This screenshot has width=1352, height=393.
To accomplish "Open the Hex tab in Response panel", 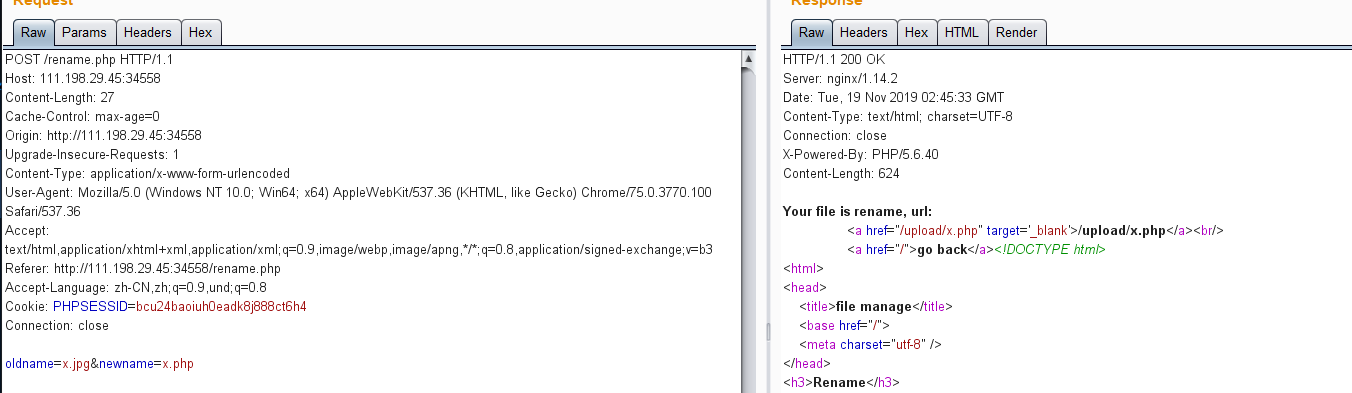I will click(916, 32).
